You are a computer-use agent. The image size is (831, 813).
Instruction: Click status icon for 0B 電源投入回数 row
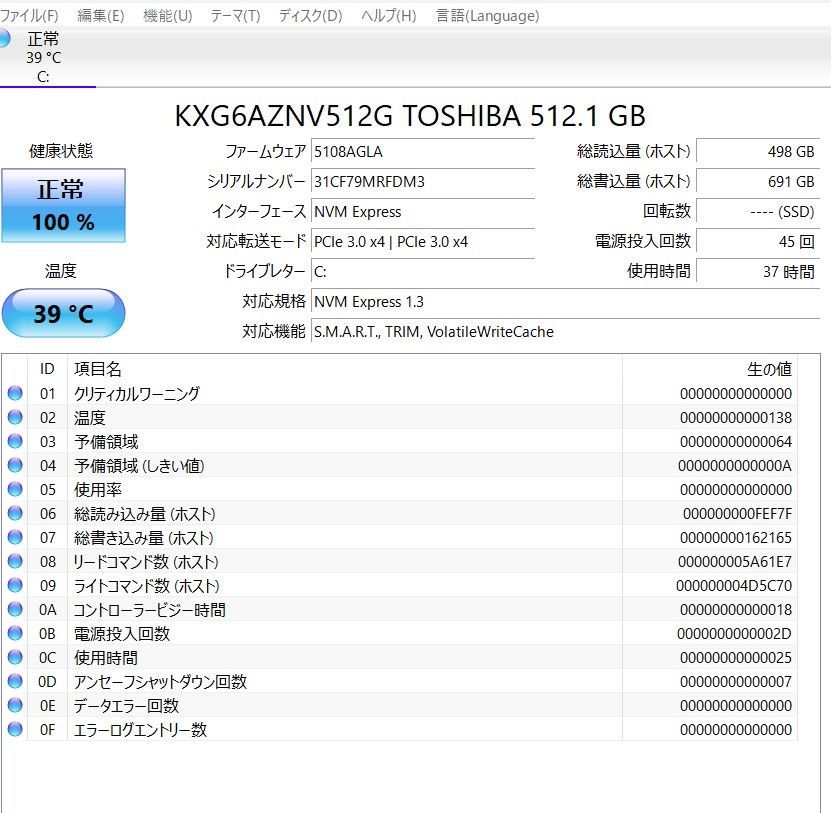coord(15,633)
